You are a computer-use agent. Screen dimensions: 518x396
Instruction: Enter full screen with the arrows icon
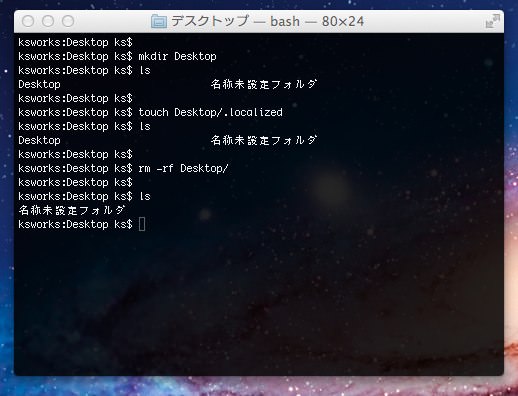pos(492,21)
